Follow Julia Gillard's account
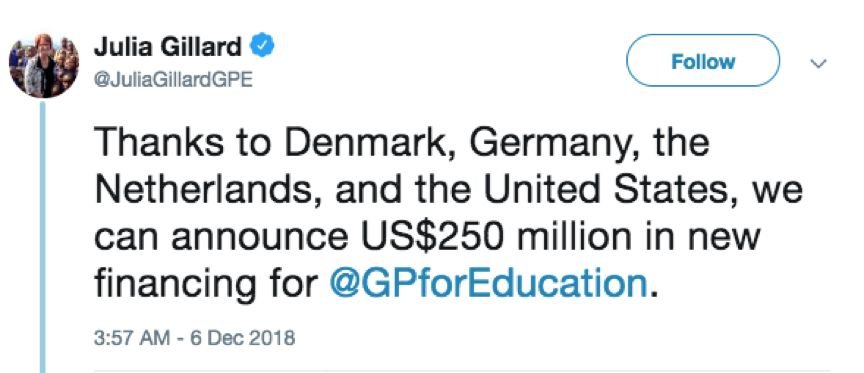This screenshot has height=373, width=864. [703, 61]
